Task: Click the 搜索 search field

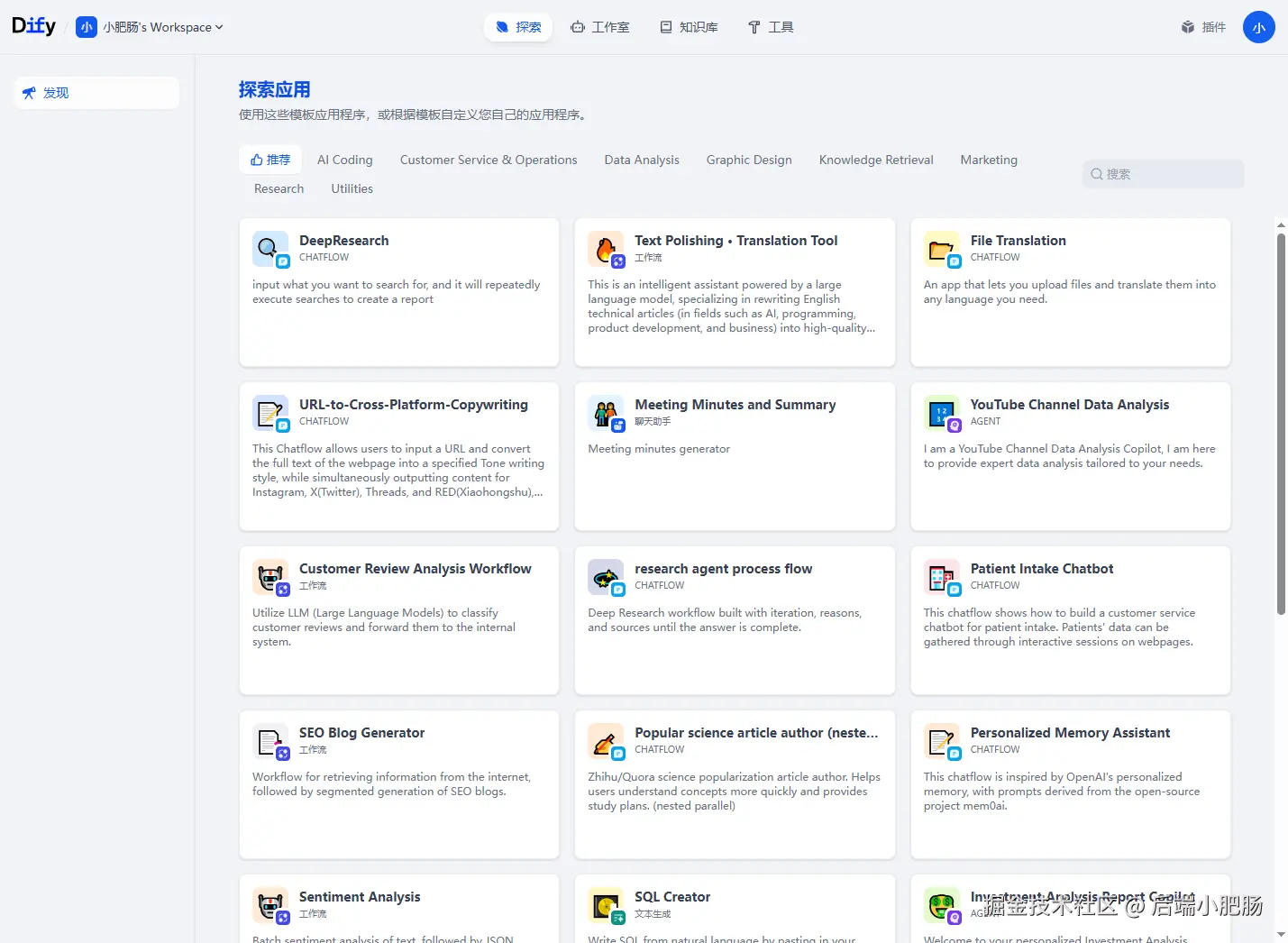Action: [x=1163, y=174]
